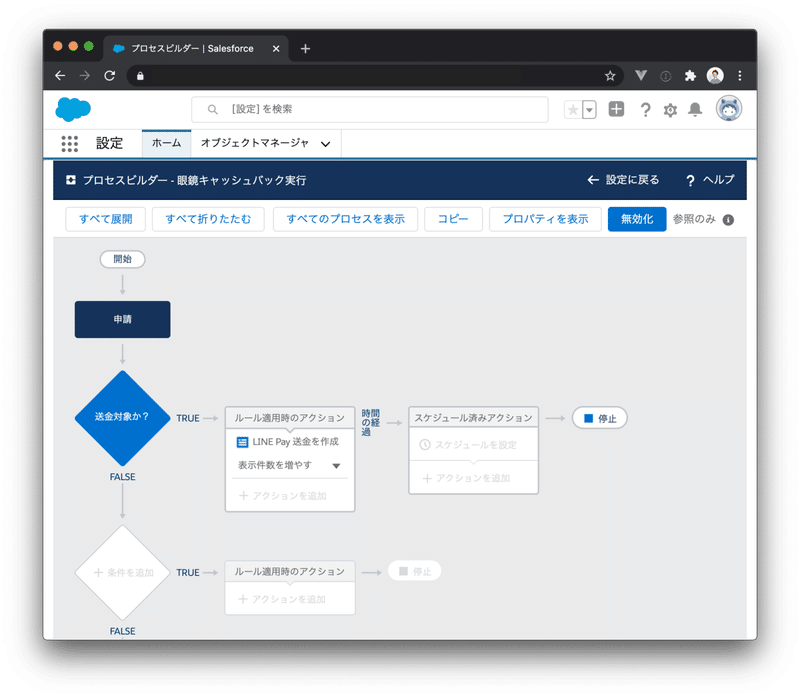Image resolution: width=800 pixels, height=697 pixels.
Task: Open the ヘルプ link in the header
Action: (710, 180)
